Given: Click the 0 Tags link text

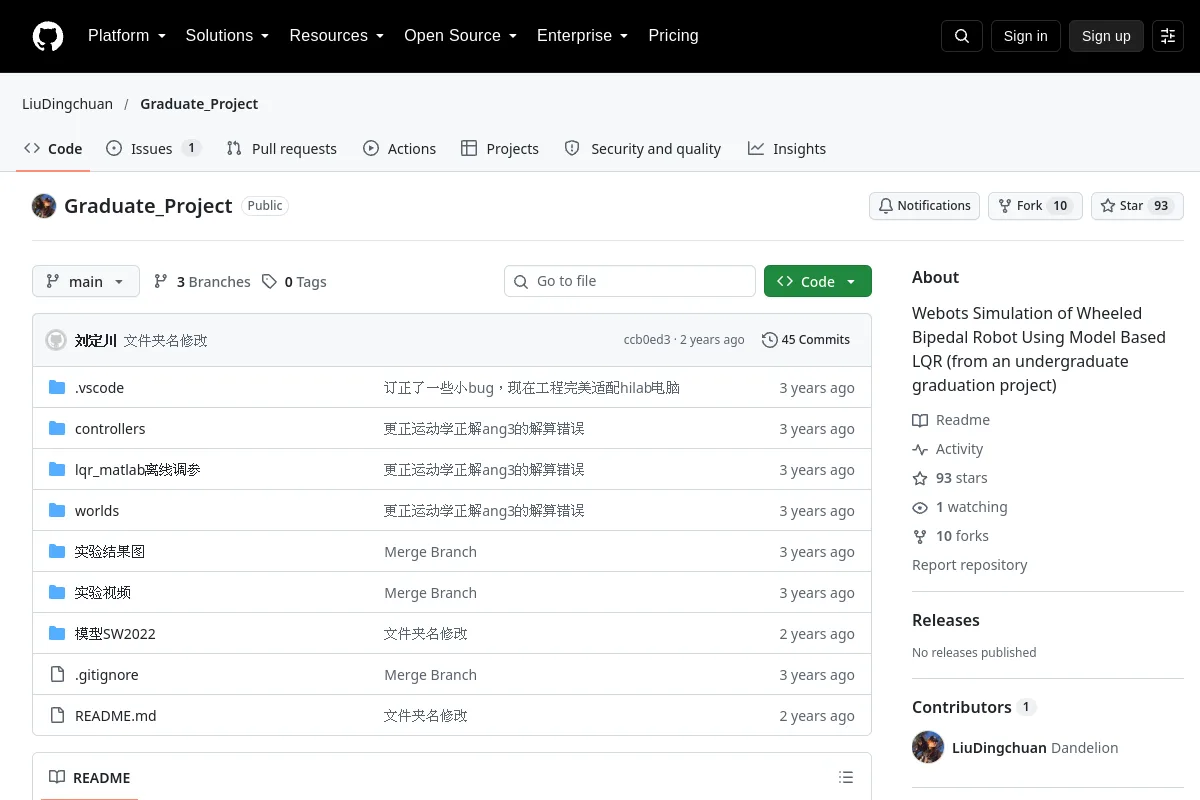Looking at the screenshot, I should point(306,282).
